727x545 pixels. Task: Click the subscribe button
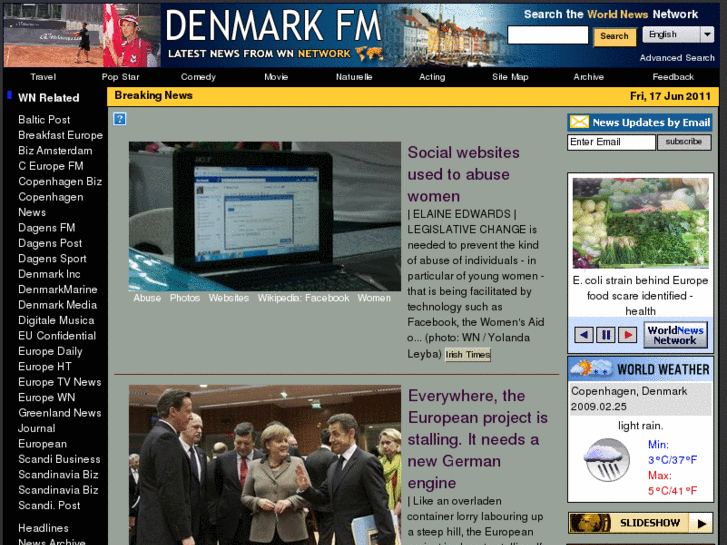684,142
